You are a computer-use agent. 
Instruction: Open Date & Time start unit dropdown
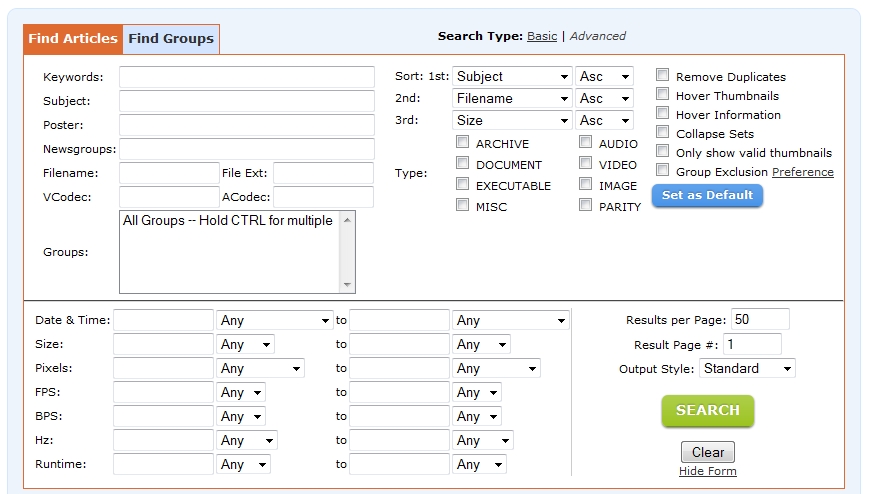[x=275, y=320]
